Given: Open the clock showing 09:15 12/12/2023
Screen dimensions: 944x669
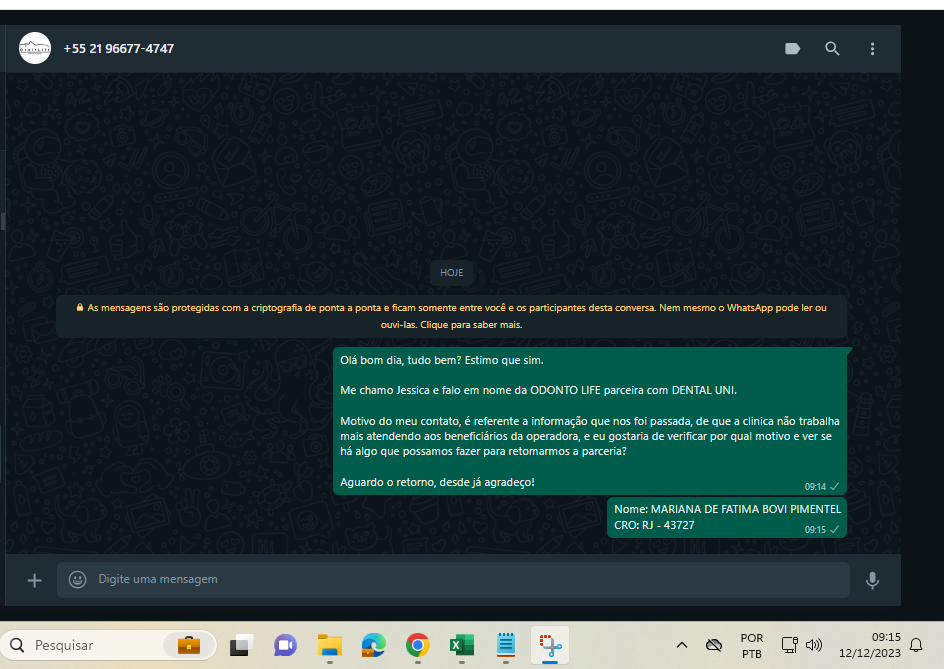Looking at the screenshot, I should click(x=869, y=645).
